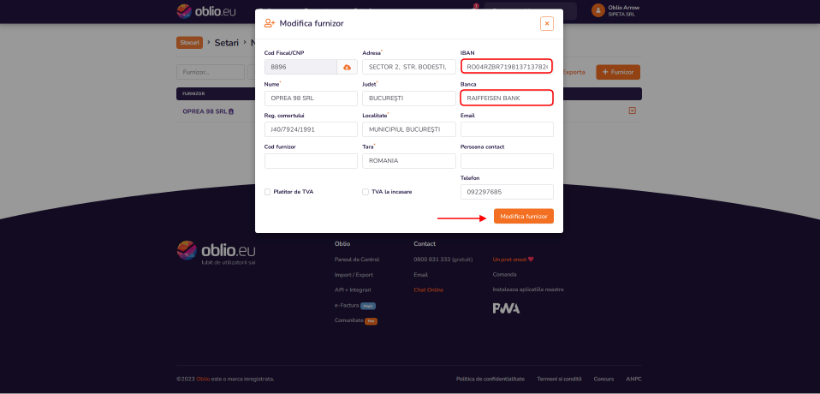The height and width of the screenshot is (394, 820).
Task: Click the Comanda footer link
Action: [504, 275]
